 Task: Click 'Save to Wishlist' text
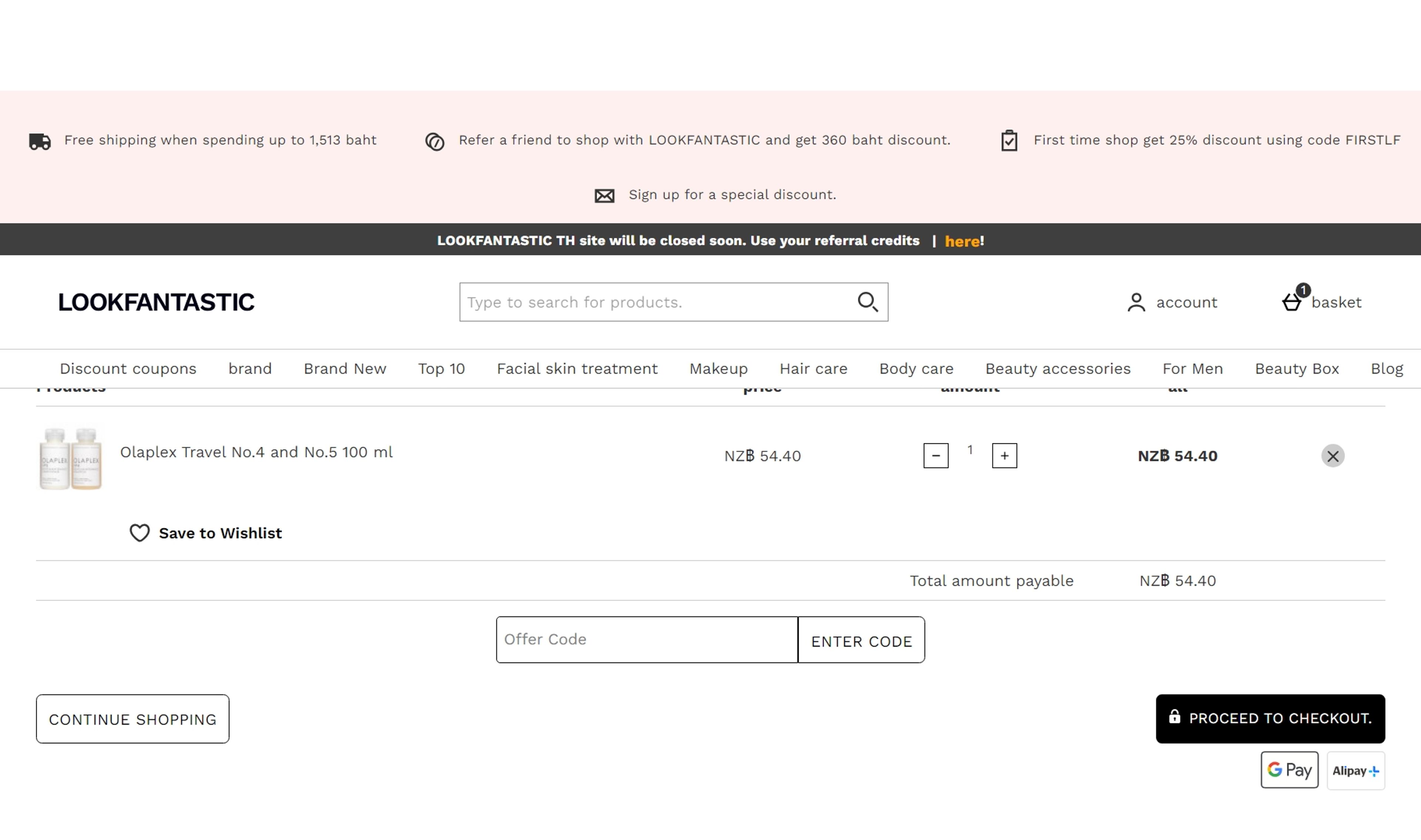pos(220,533)
